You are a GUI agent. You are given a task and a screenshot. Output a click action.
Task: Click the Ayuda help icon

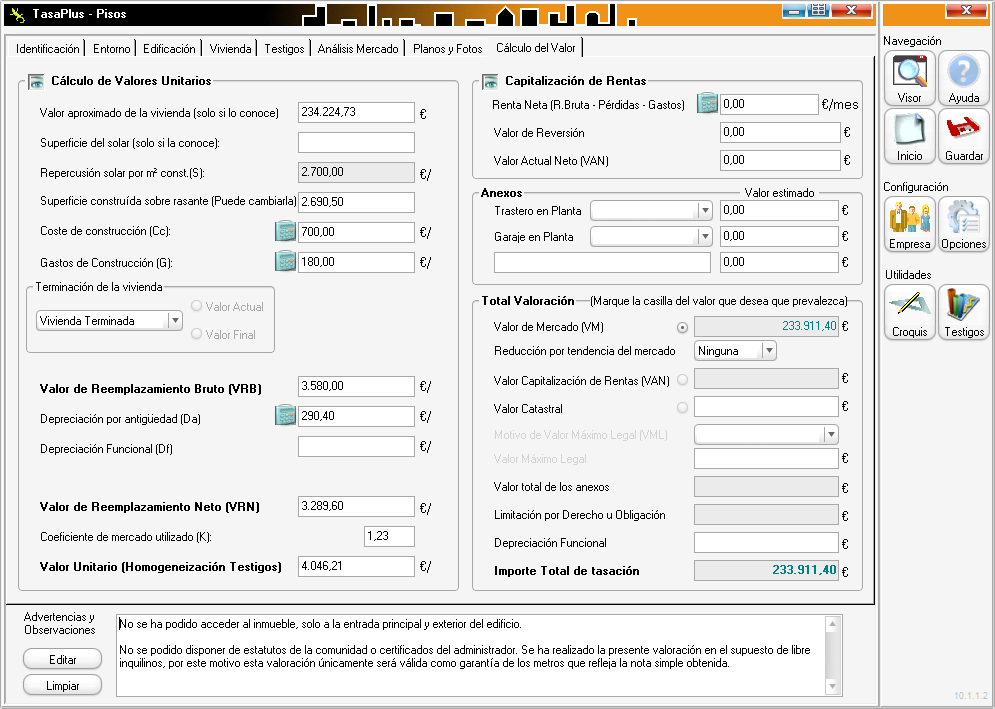pos(963,78)
